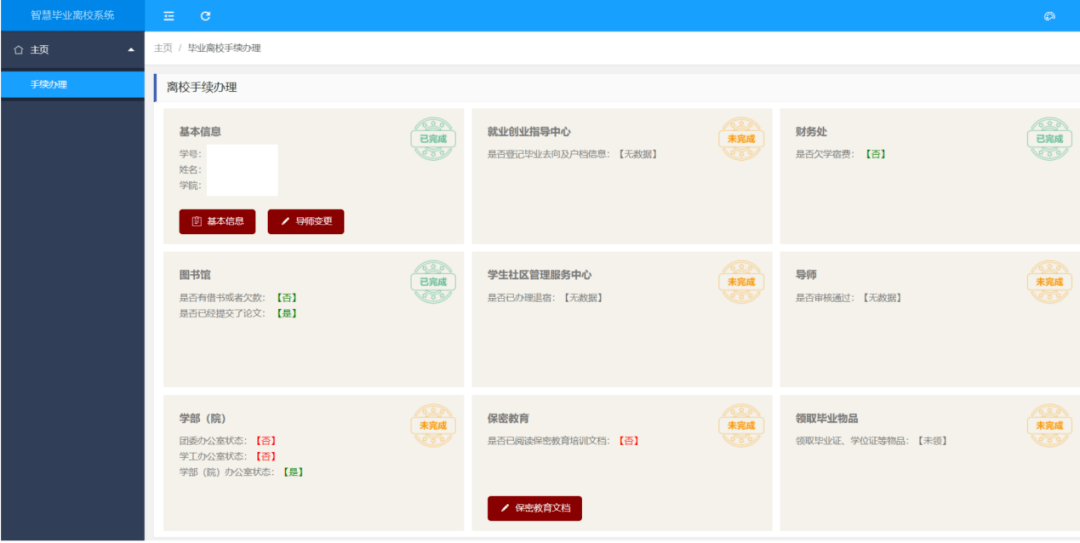Click 学工办公室状态 line
The width and height of the screenshot is (1080, 543).
228,456
